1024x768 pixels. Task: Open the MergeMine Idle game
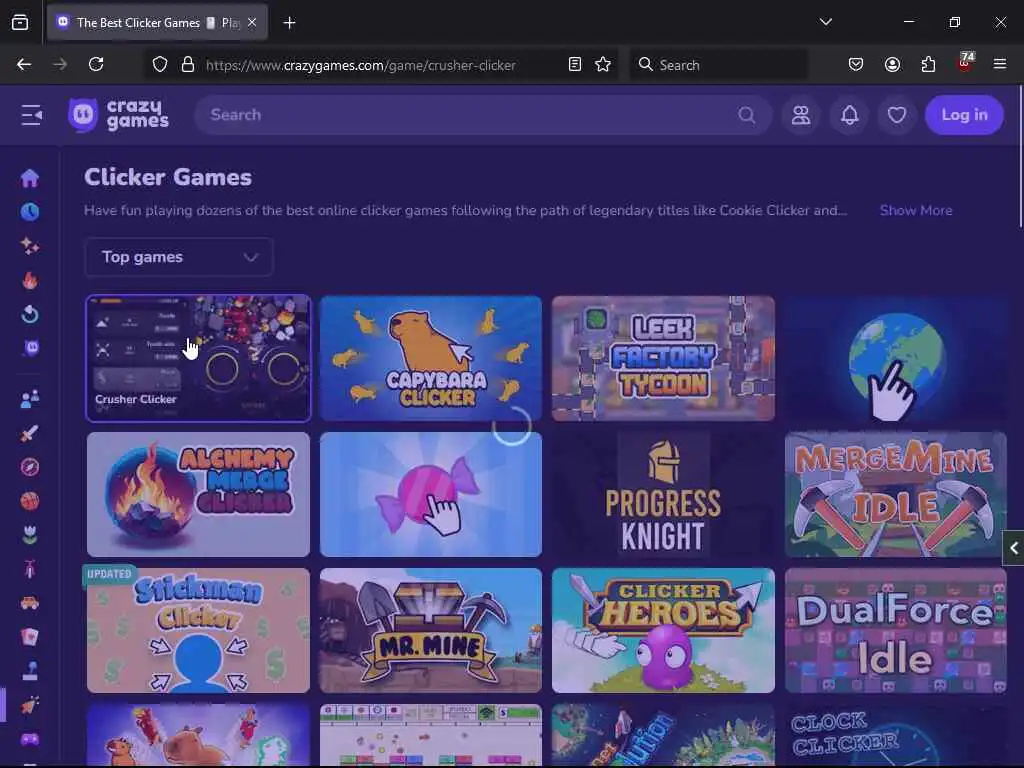point(895,494)
